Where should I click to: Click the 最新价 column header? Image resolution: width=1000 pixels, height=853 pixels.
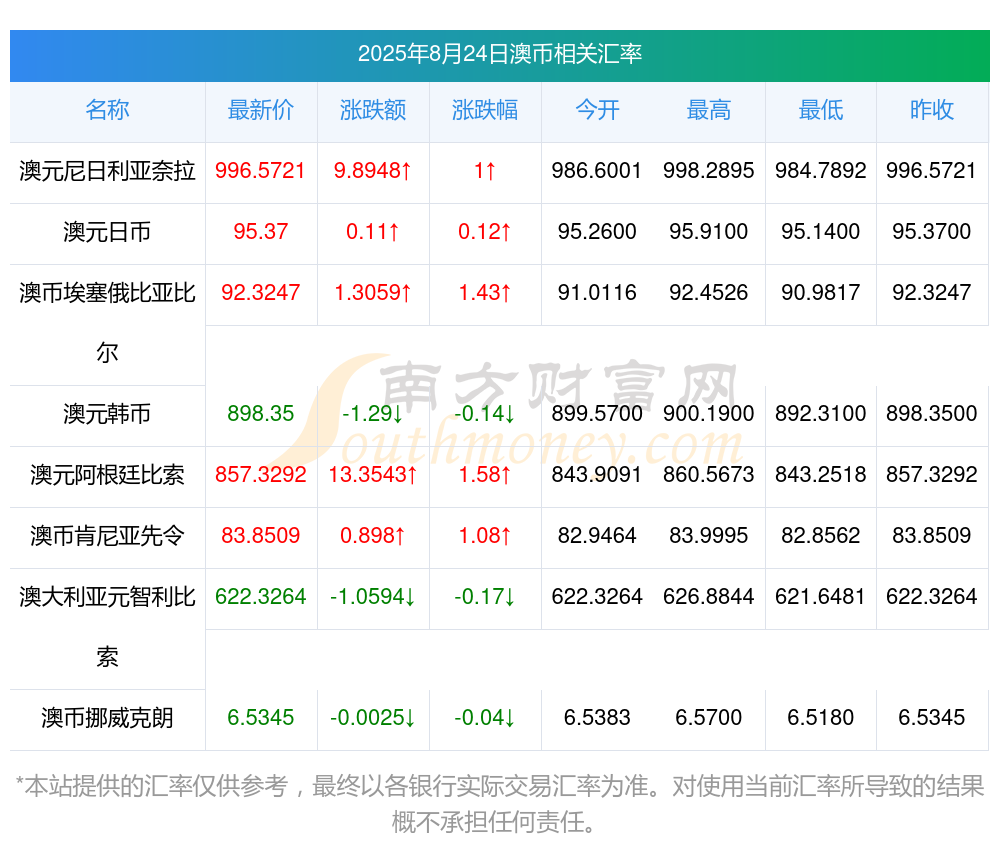(x=260, y=110)
